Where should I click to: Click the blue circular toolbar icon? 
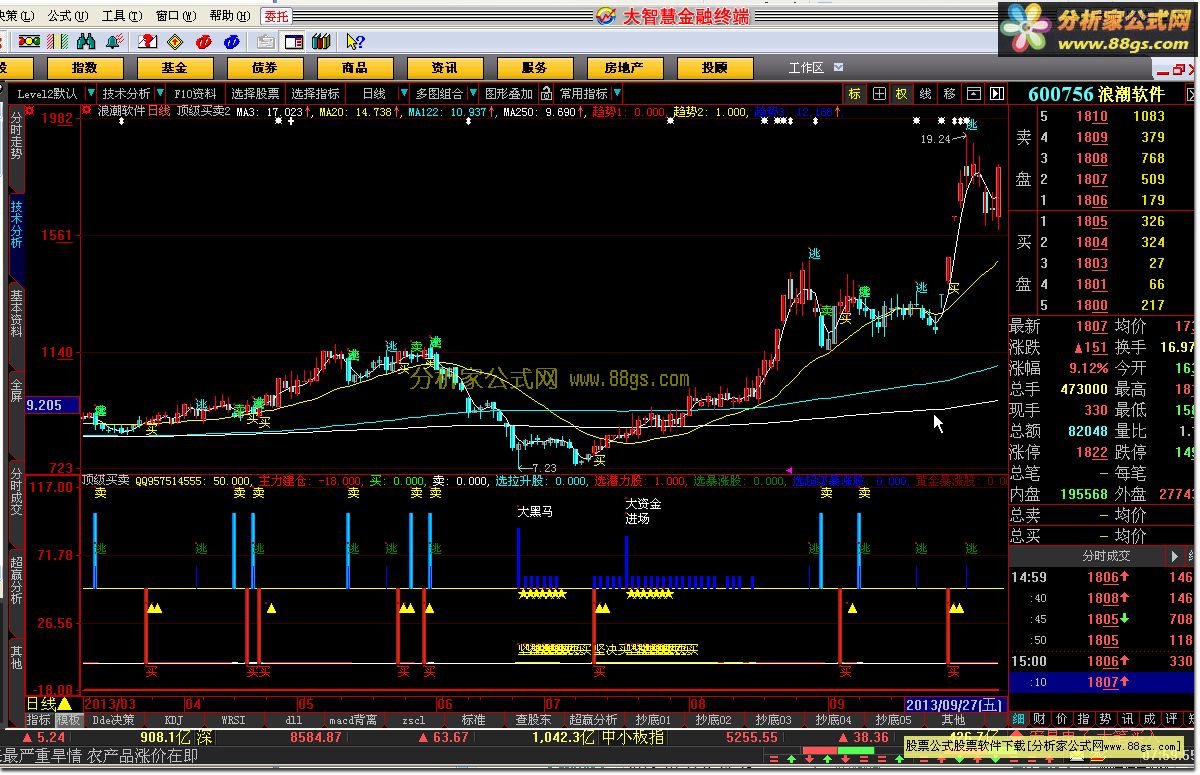pos(232,41)
